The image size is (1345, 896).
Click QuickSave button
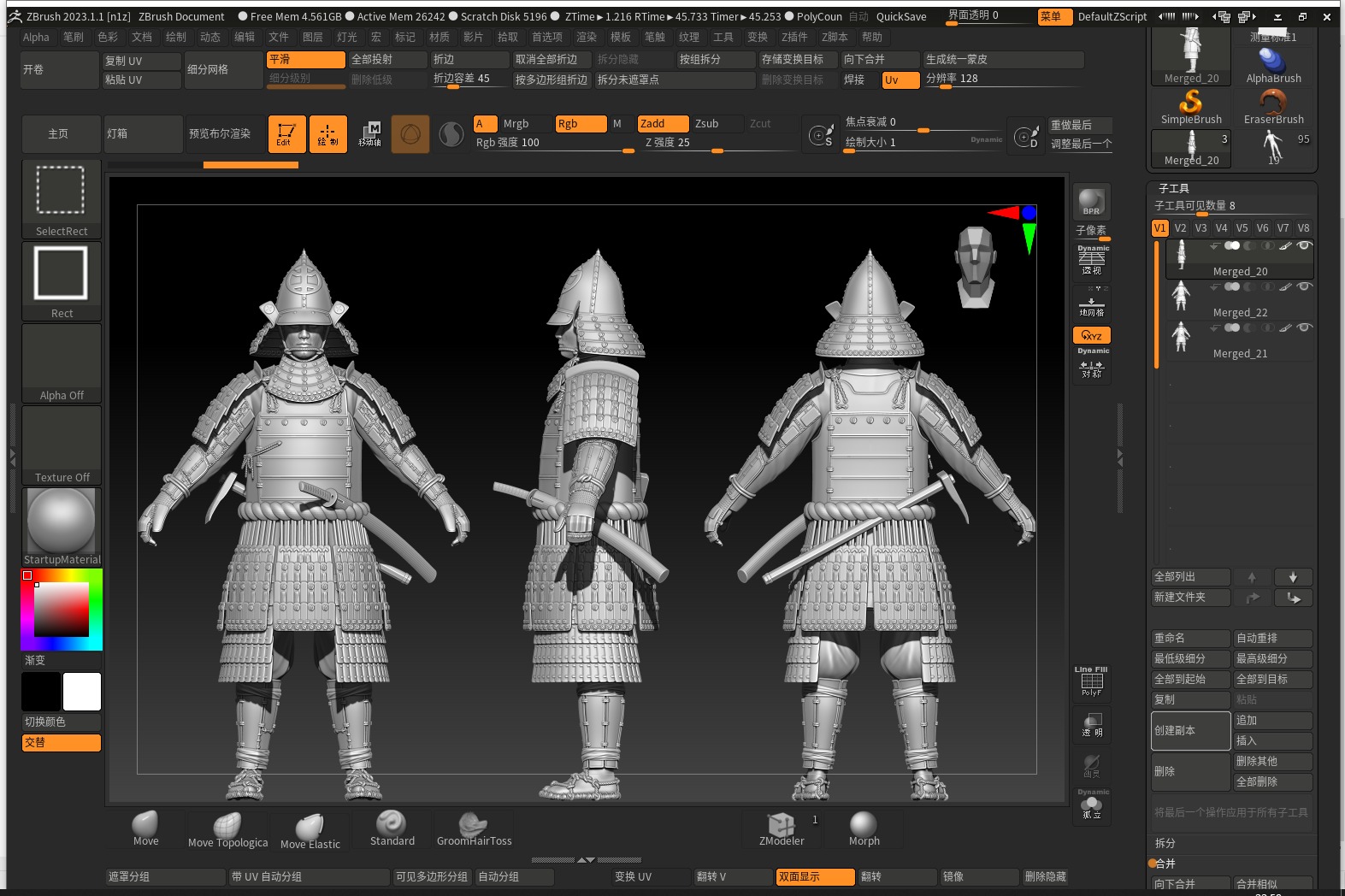[x=901, y=16]
